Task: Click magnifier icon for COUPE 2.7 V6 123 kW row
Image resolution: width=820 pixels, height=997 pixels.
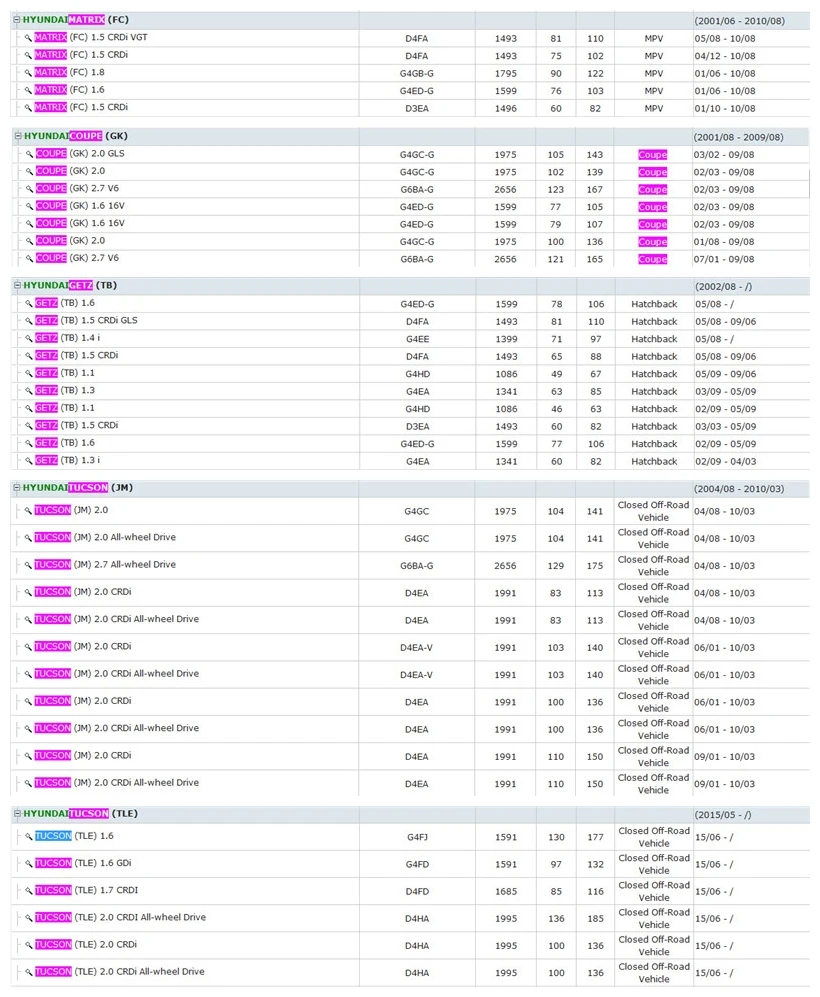Action: tap(29, 189)
